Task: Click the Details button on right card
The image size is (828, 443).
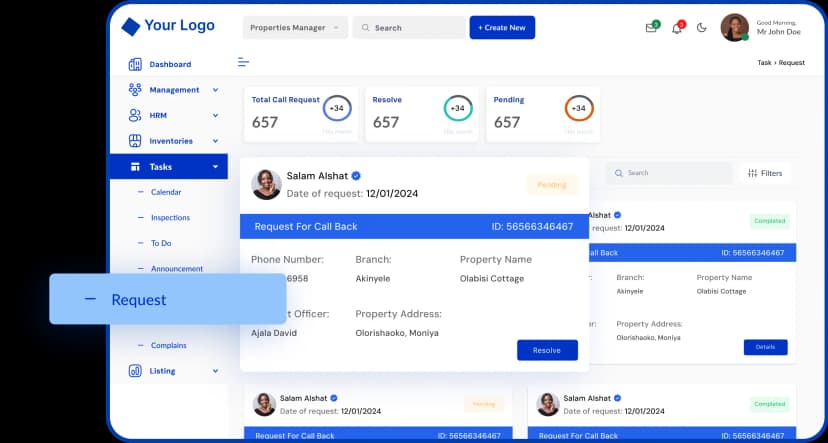Action: [x=765, y=347]
